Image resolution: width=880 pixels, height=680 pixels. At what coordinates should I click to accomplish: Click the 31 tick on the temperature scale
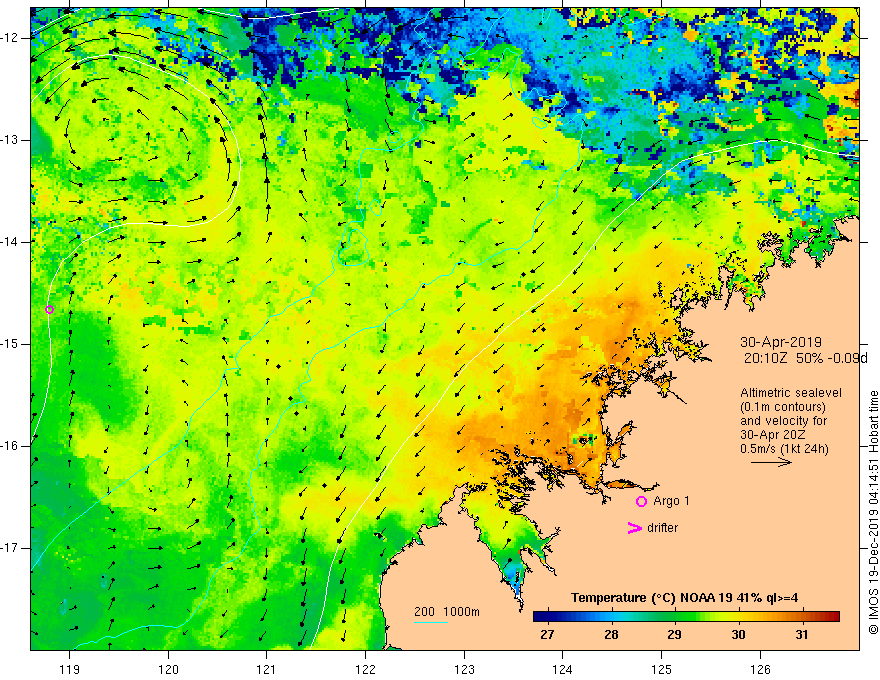click(802, 635)
